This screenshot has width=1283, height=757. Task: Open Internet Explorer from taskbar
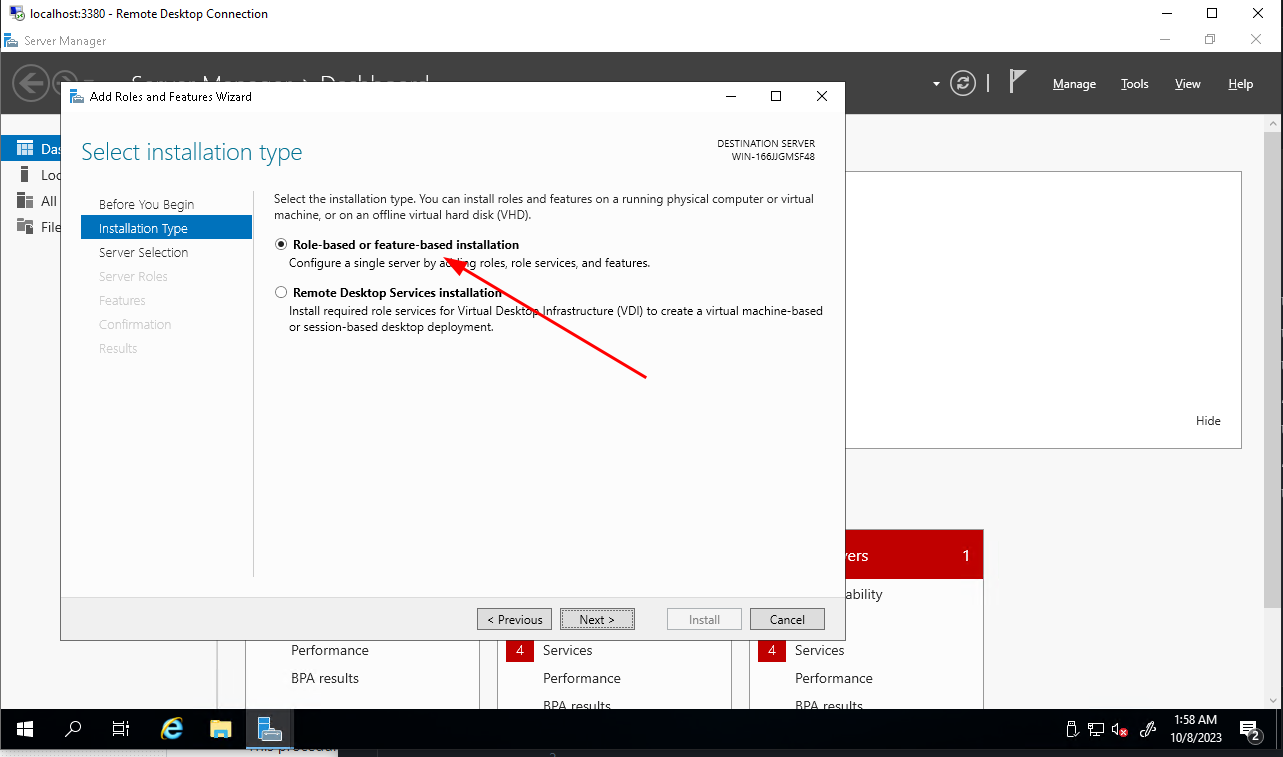pyautogui.click(x=172, y=729)
